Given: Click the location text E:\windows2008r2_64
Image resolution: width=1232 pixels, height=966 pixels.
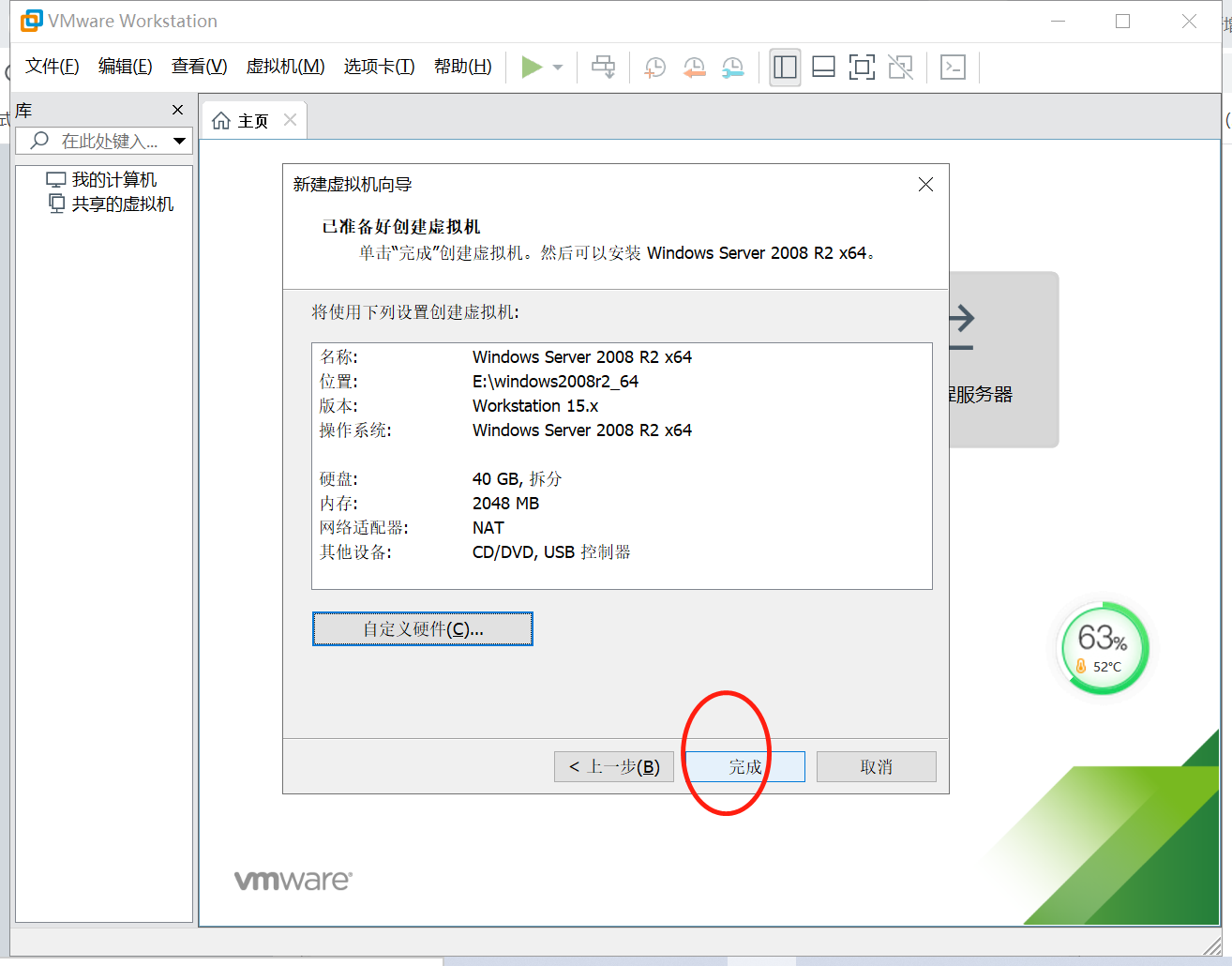Looking at the screenshot, I should click(x=555, y=382).
